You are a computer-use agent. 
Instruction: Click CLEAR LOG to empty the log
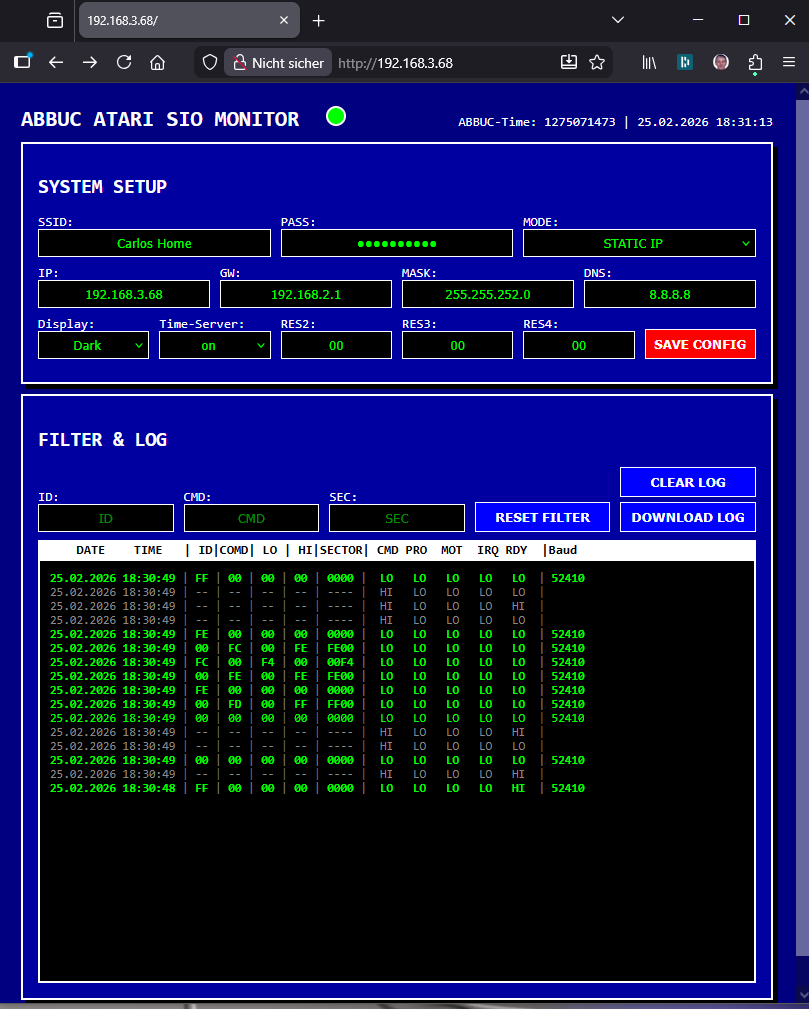coord(687,482)
